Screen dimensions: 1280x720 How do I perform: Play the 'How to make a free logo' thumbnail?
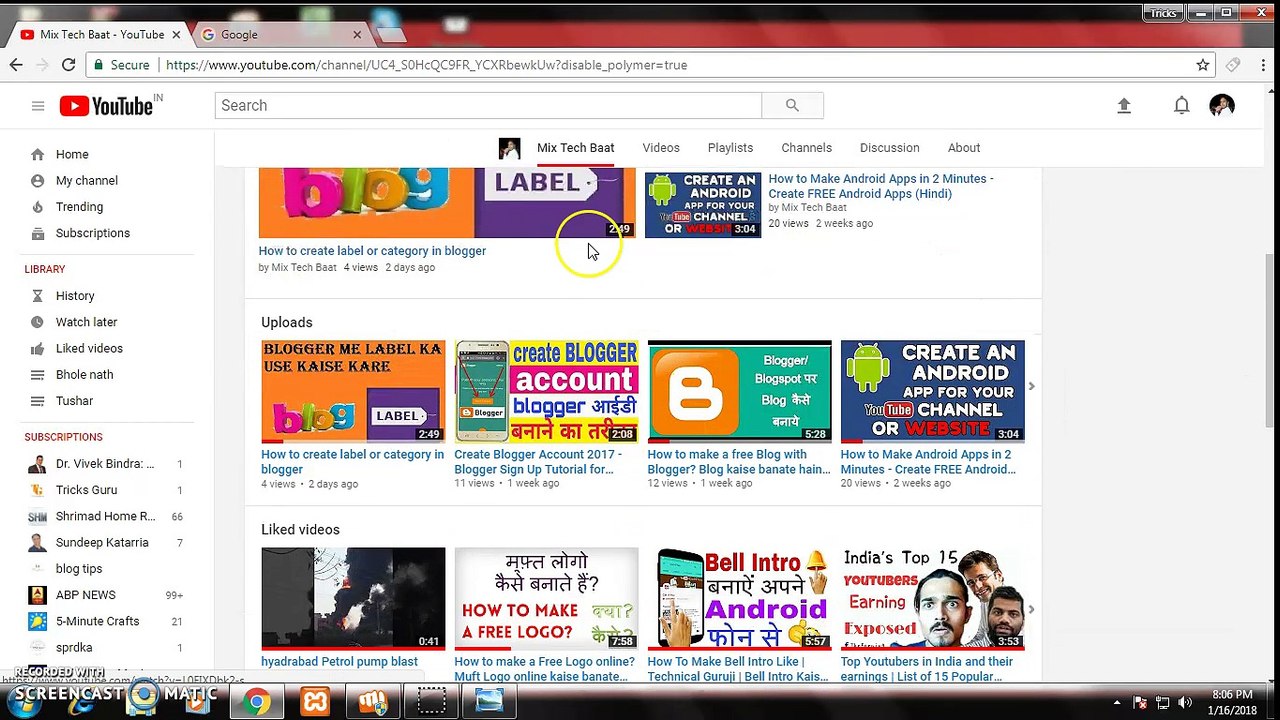(x=546, y=598)
